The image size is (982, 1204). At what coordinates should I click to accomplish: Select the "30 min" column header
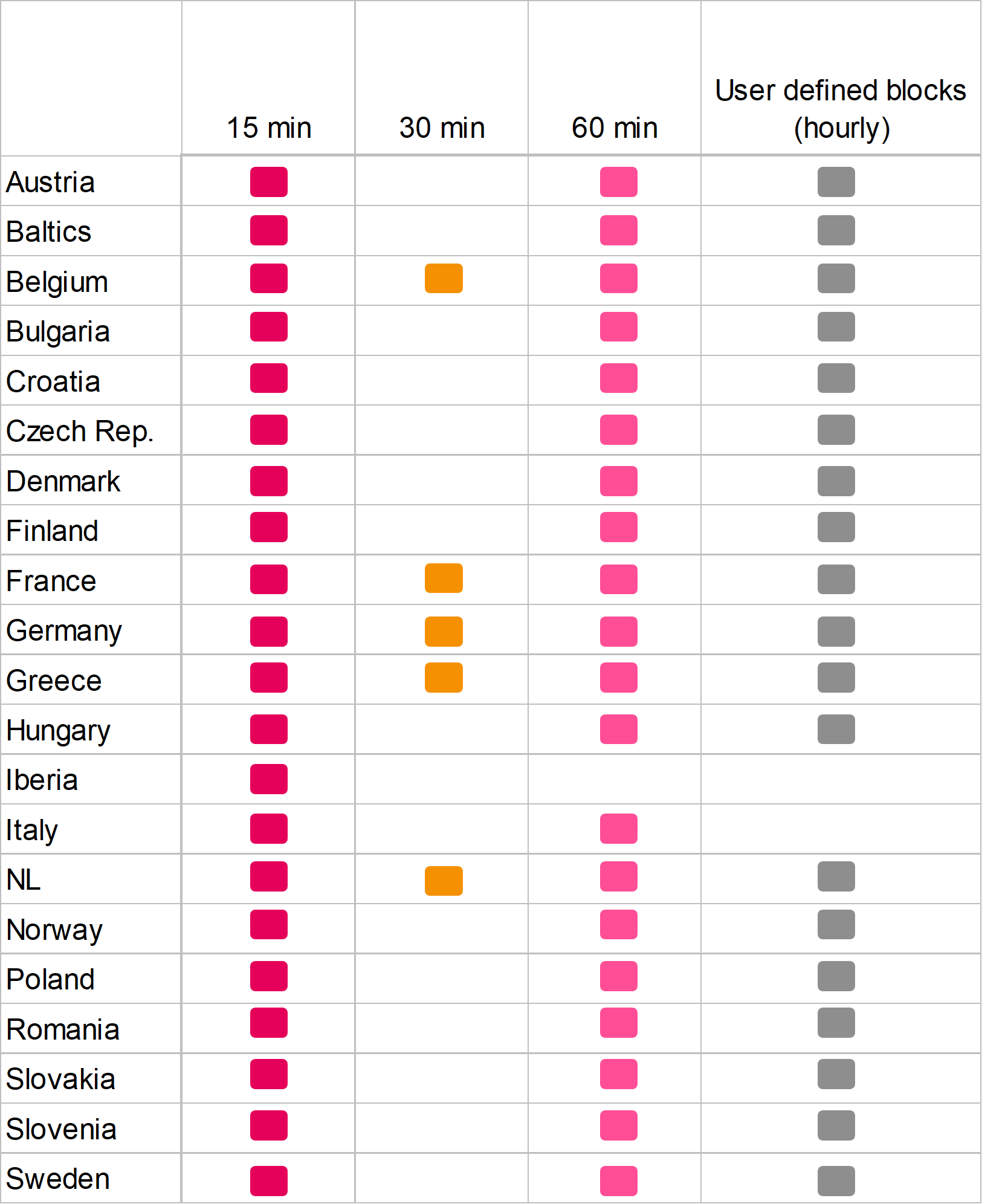[442, 128]
